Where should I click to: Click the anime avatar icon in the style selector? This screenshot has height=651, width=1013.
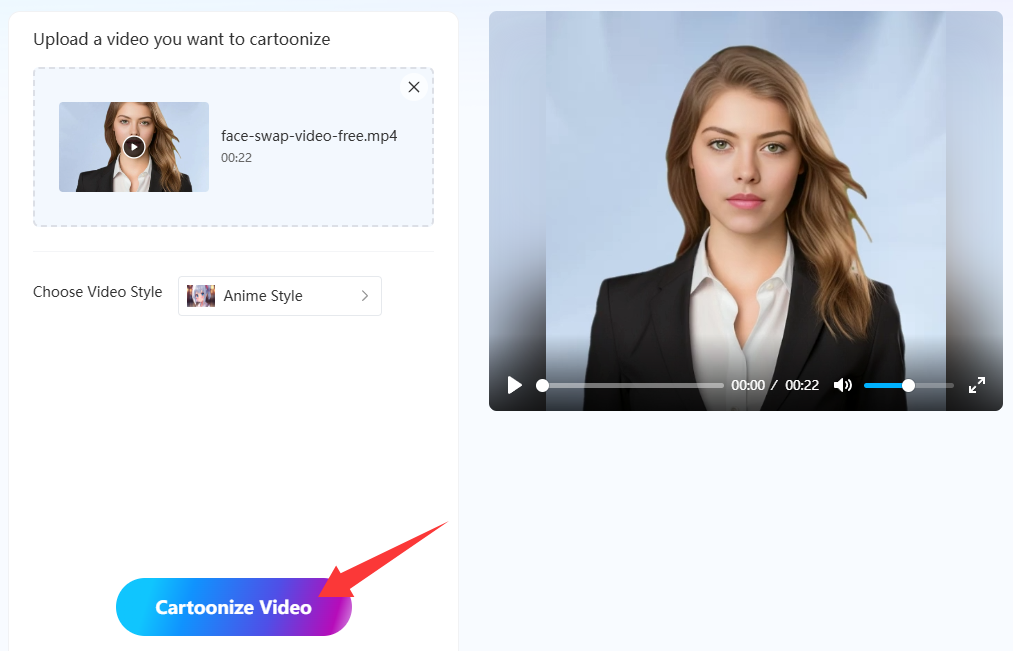200,296
